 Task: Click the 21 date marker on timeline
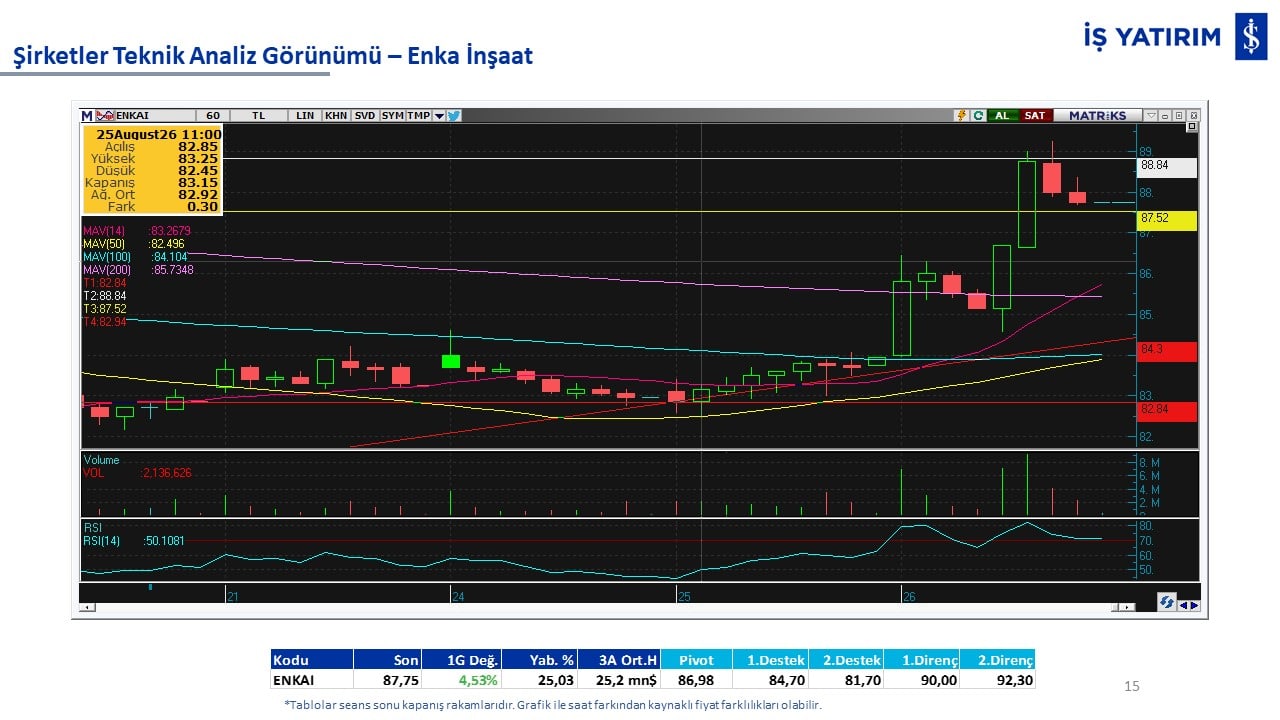pos(232,597)
